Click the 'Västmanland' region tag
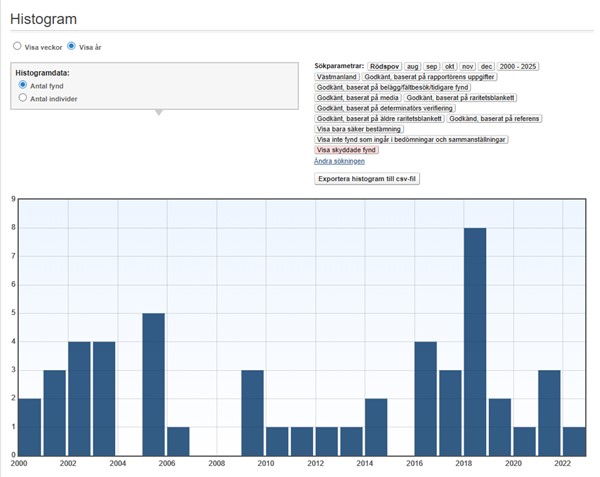The height and width of the screenshot is (477, 600). pyautogui.click(x=337, y=77)
